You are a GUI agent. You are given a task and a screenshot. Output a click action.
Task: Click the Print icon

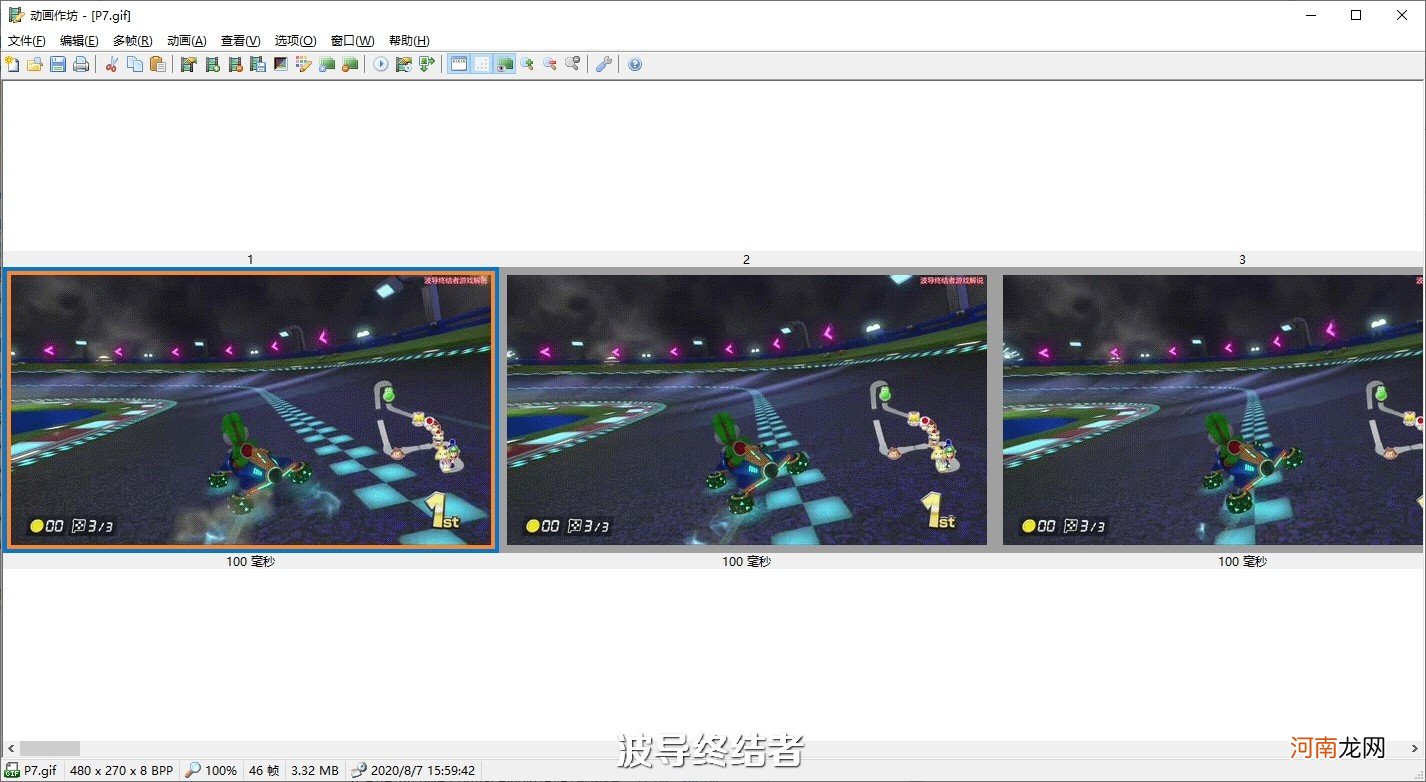[81, 64]
